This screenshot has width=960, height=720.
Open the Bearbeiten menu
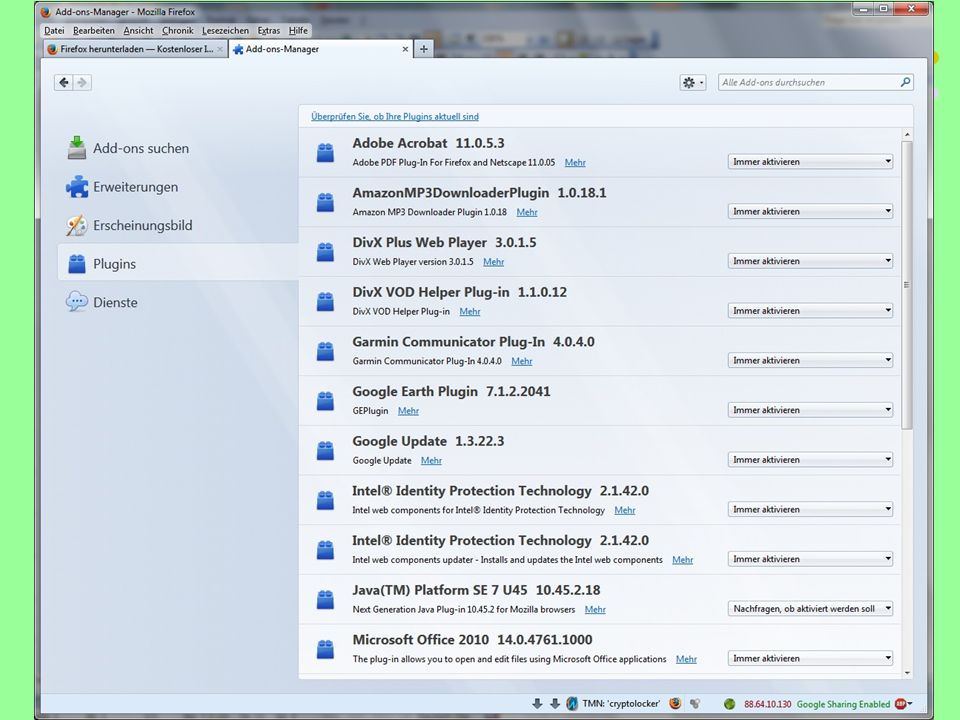click(94, 31)
